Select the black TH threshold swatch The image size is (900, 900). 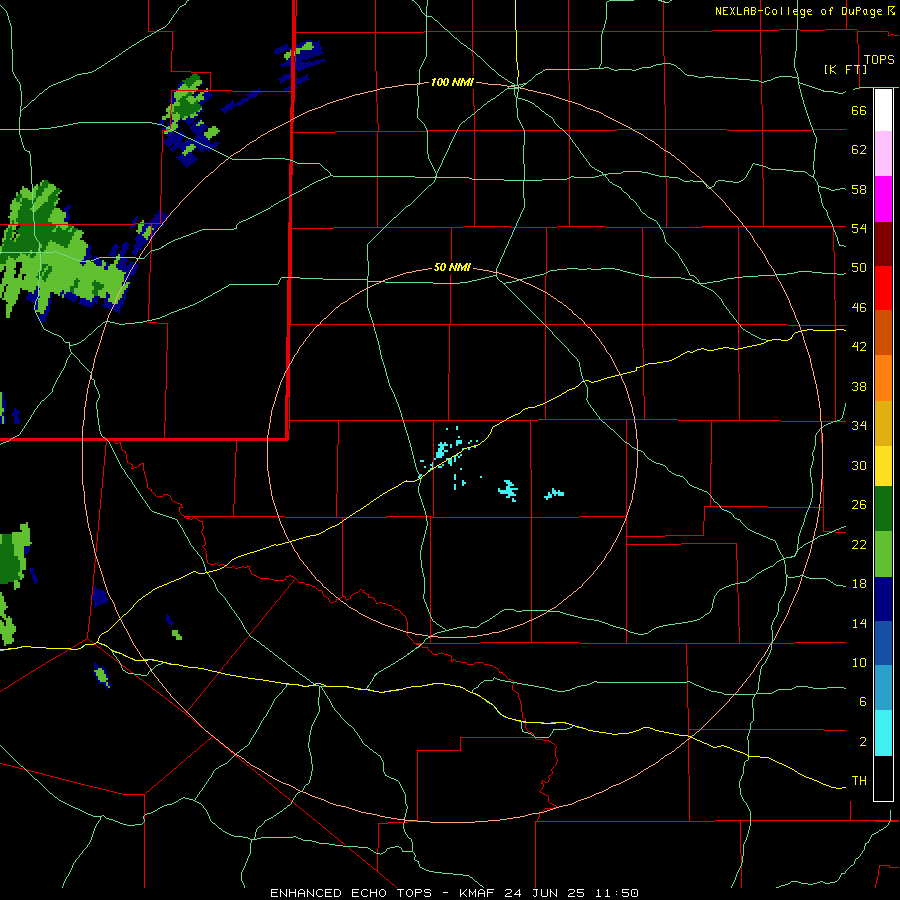[x=883, y=778]
